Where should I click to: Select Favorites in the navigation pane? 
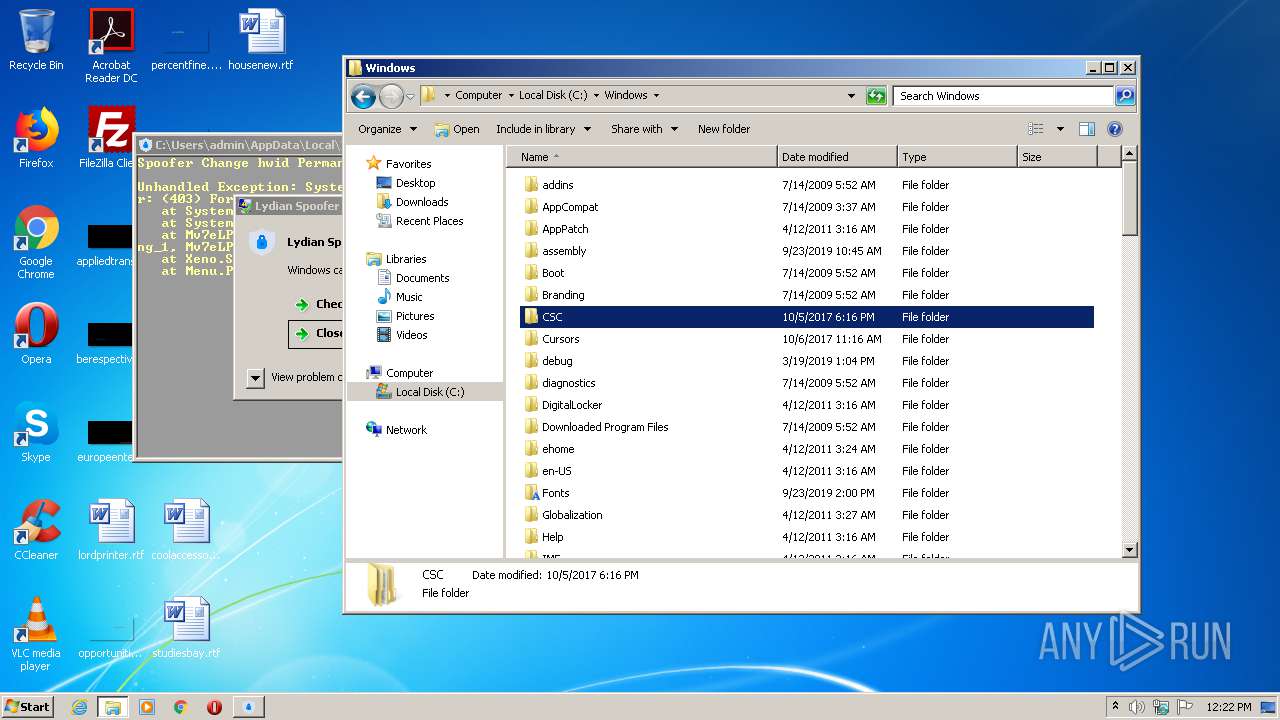click(x=408, y=164)
